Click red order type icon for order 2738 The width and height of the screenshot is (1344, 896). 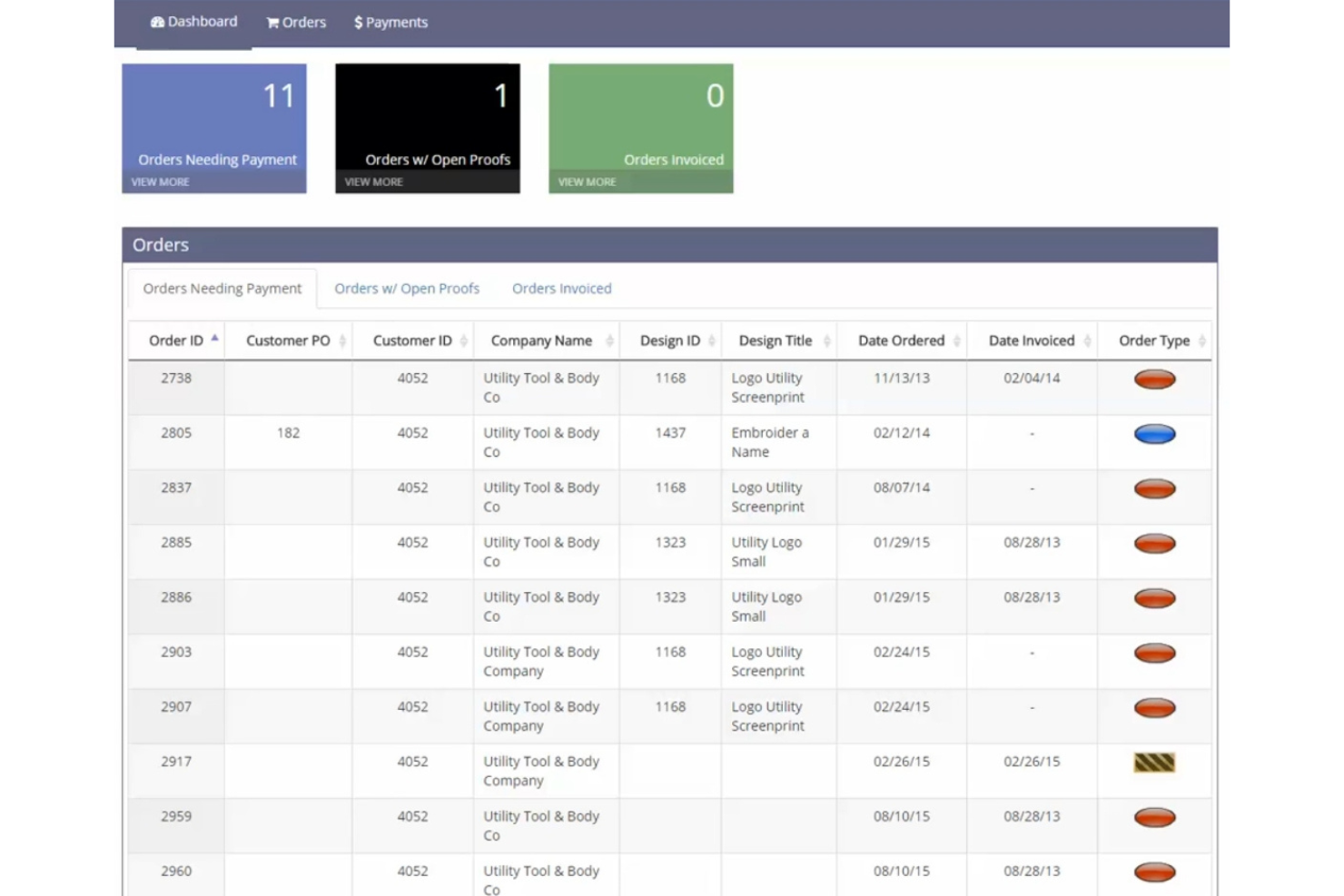coord(1155,379)
